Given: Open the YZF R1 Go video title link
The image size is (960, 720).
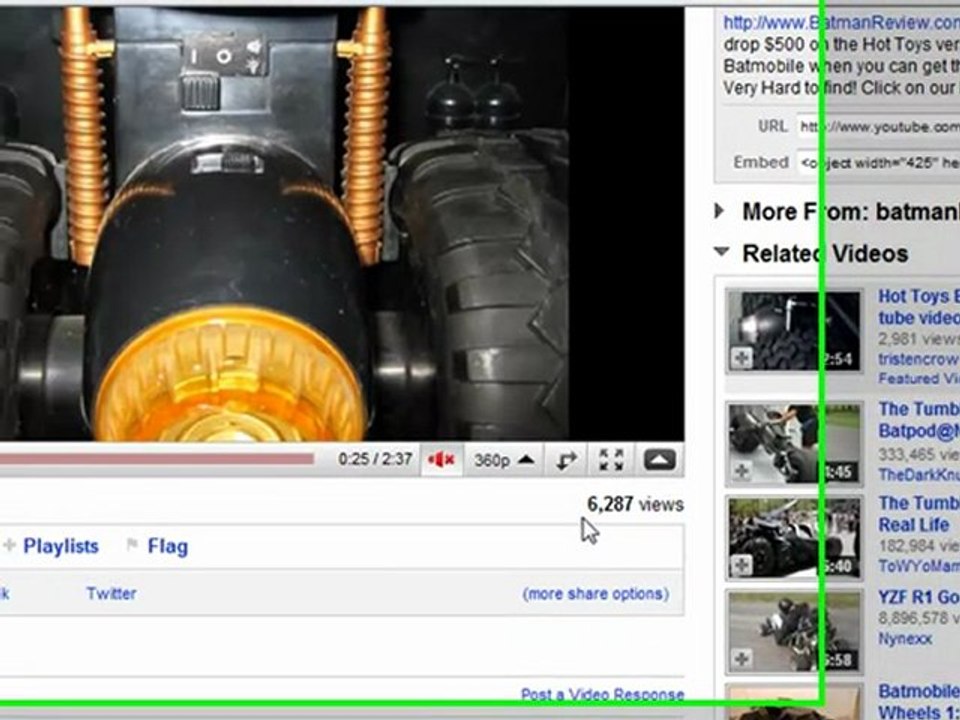Looking at the screenshot, I should (919, 598).
